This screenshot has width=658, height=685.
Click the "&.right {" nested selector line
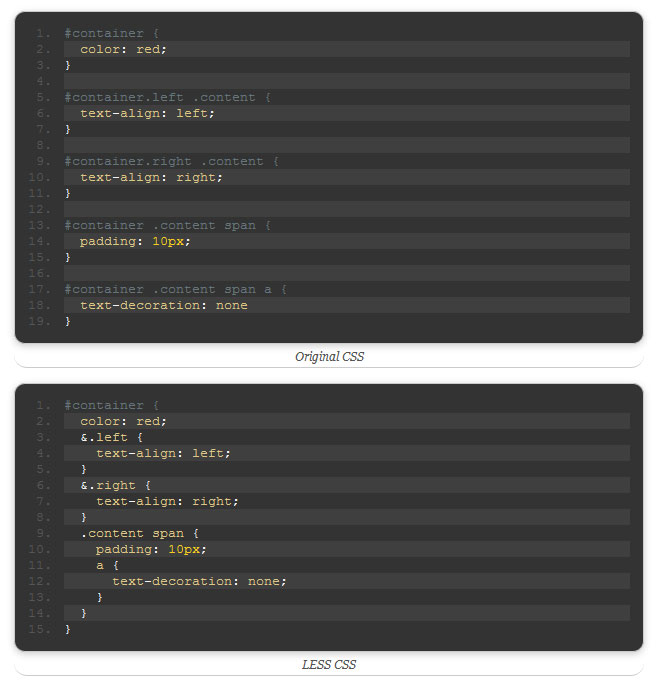[x=116, y=485]
